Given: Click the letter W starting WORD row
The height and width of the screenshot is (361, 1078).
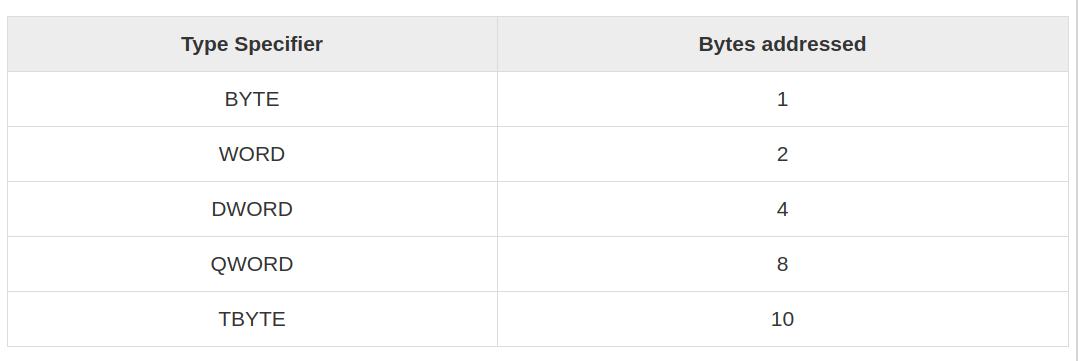Looking at the screenshot, I should pos(229,154).
